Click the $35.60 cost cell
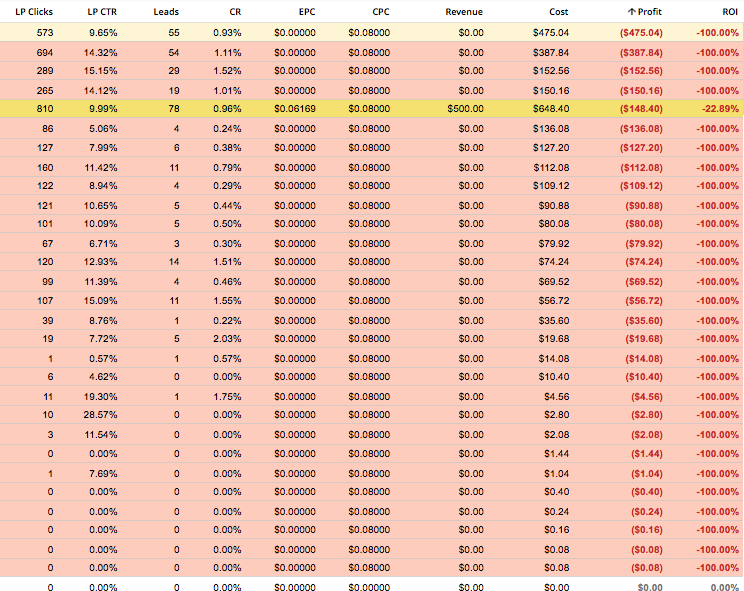Screen dimensions: 744x591 554,321
